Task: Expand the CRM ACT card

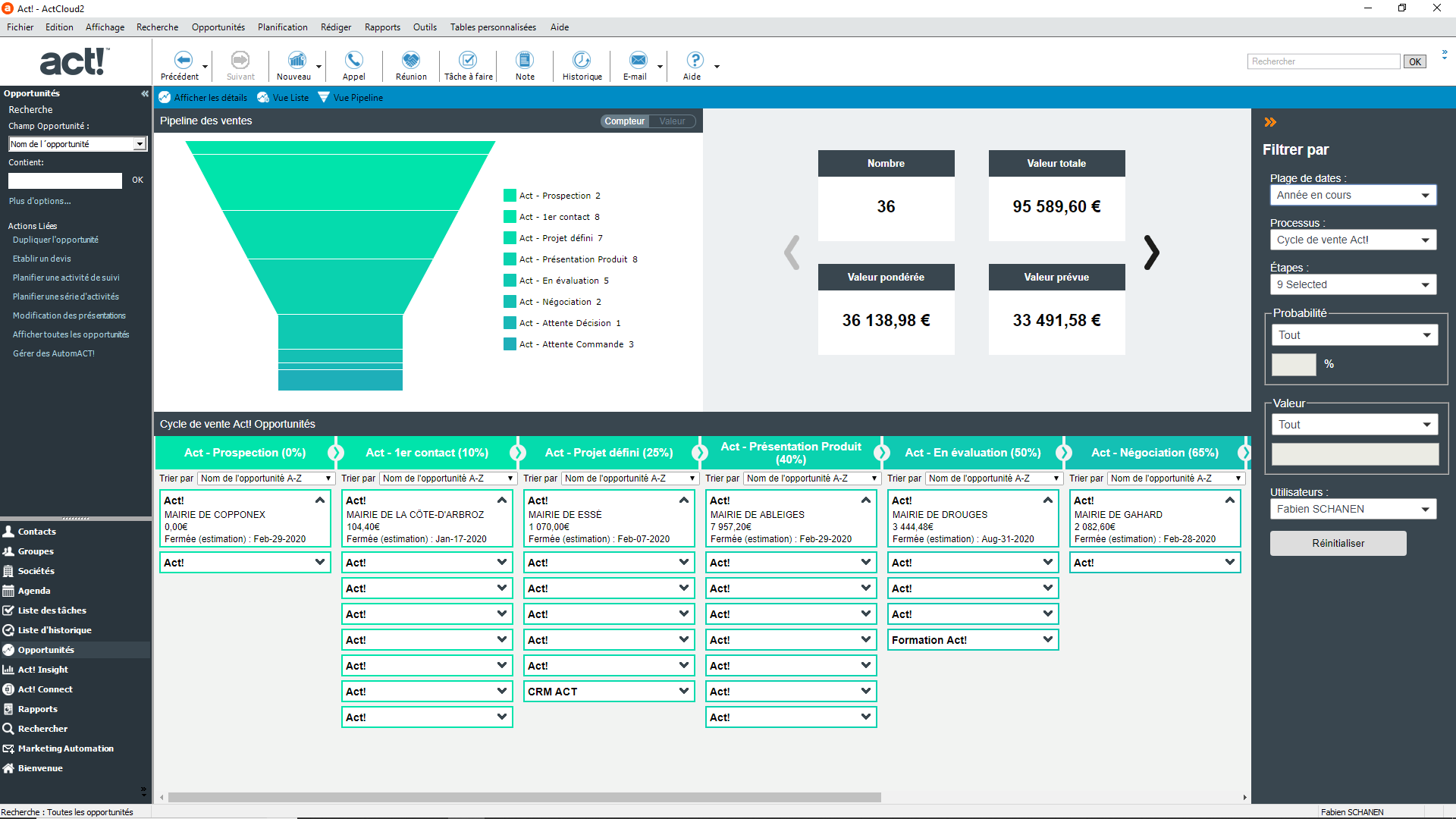Action: [x=684, y=692]
